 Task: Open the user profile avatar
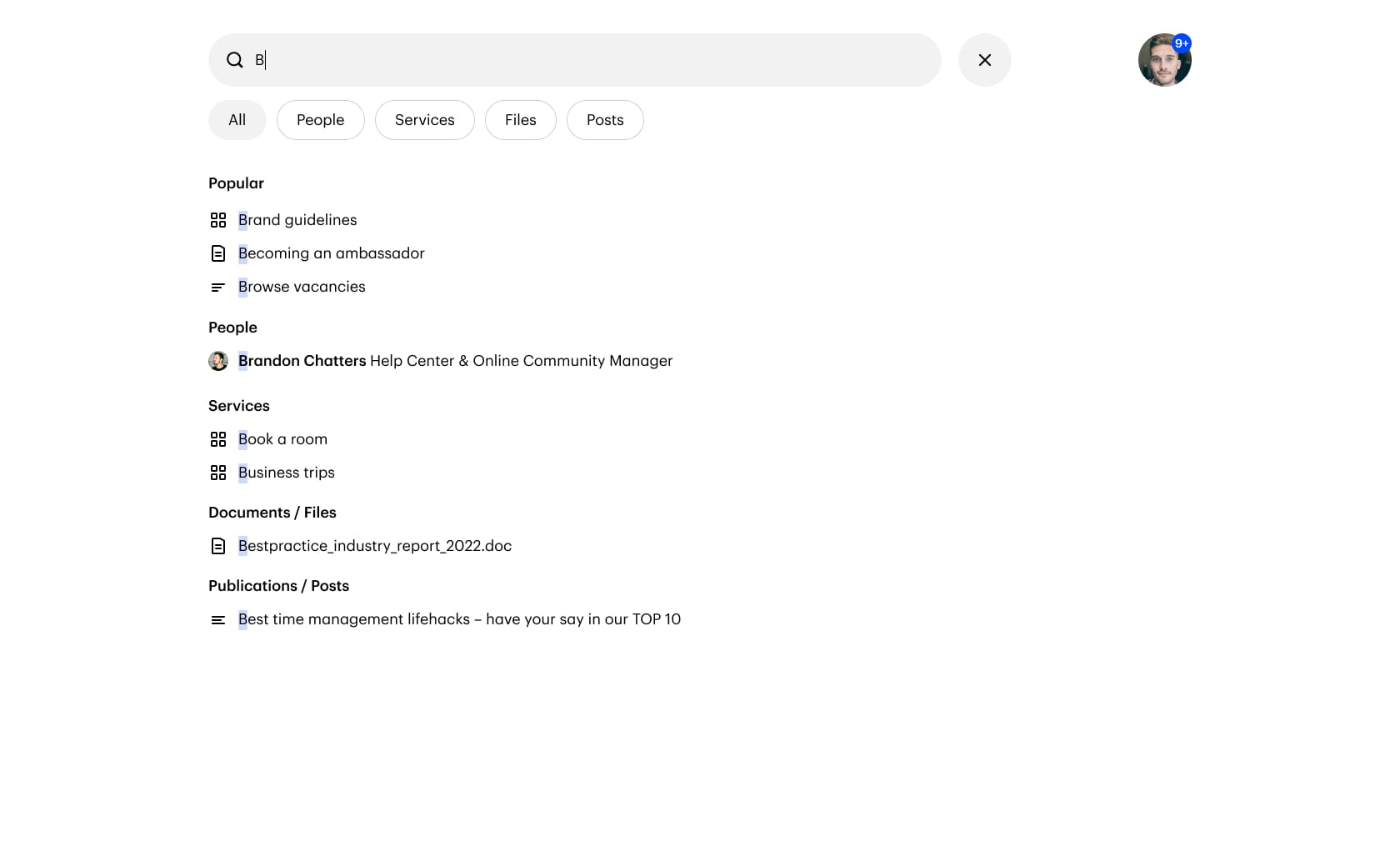(1164, 60)
